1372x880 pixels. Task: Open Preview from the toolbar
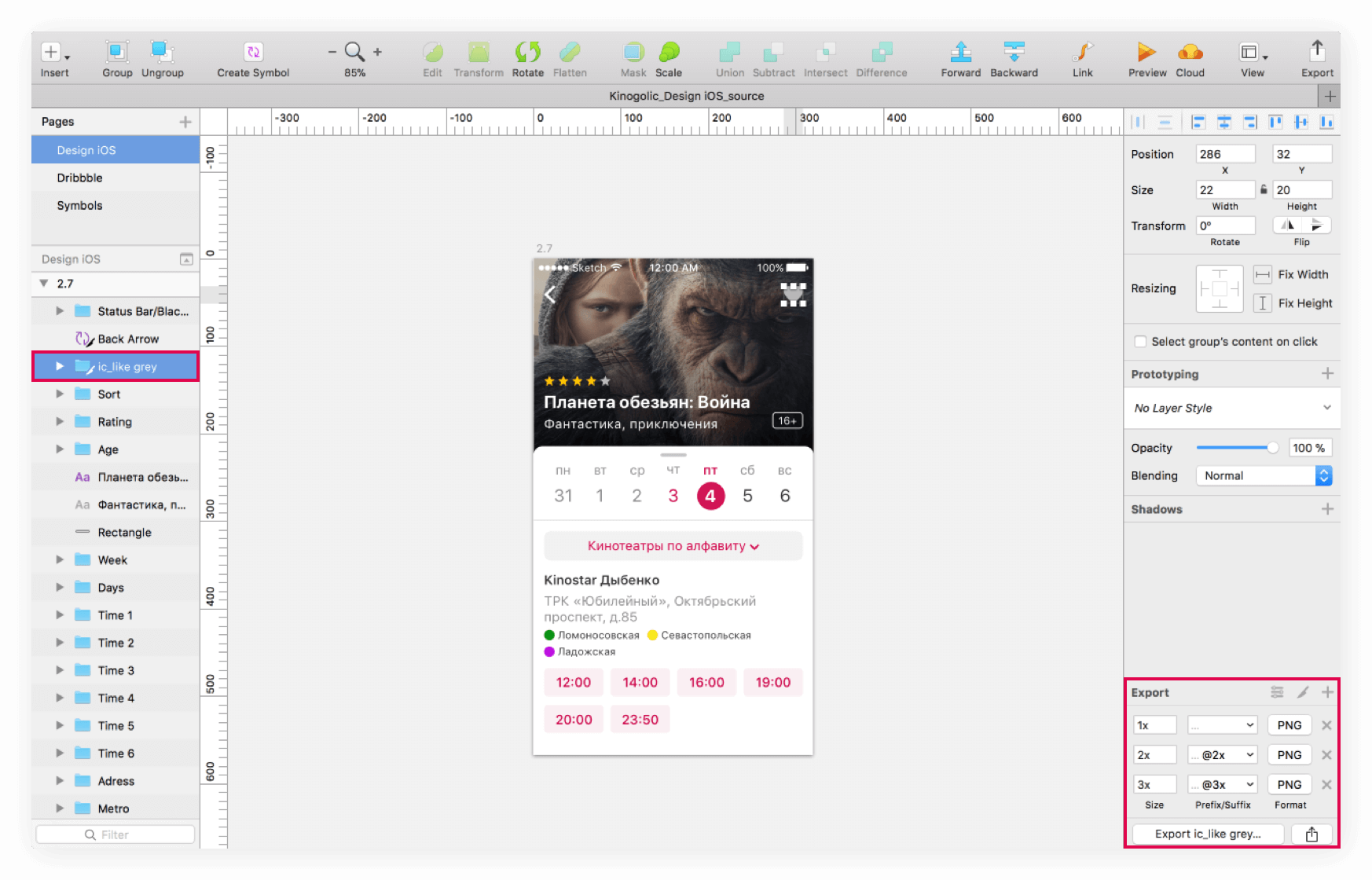(x=1146, y=53)
